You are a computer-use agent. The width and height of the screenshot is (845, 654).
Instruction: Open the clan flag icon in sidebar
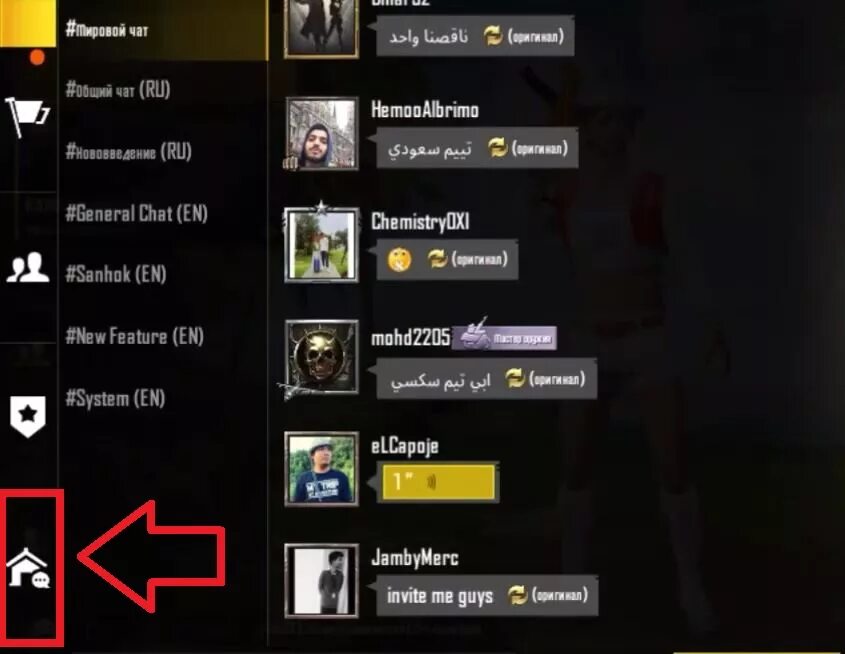(x=27, y=116)
